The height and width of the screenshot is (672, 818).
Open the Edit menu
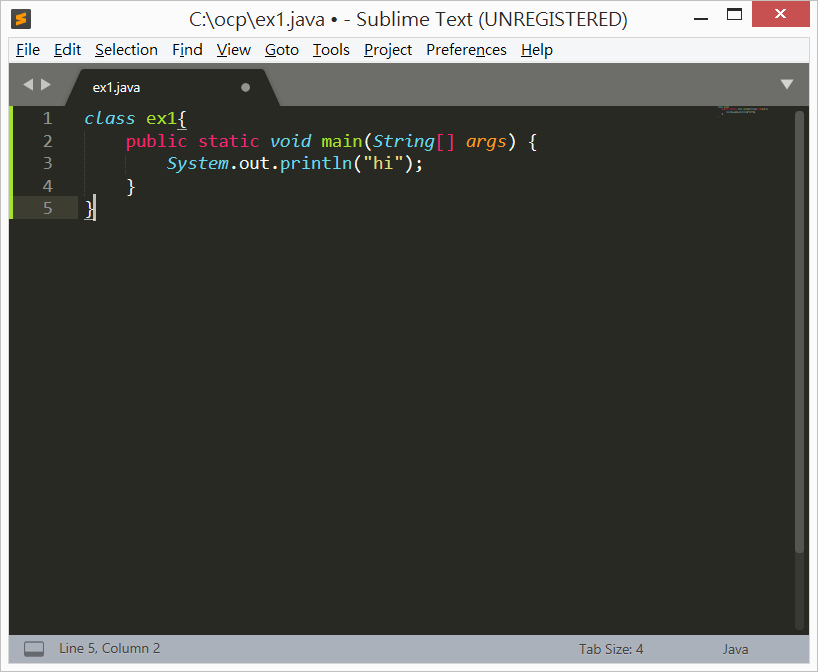point(67,50)
